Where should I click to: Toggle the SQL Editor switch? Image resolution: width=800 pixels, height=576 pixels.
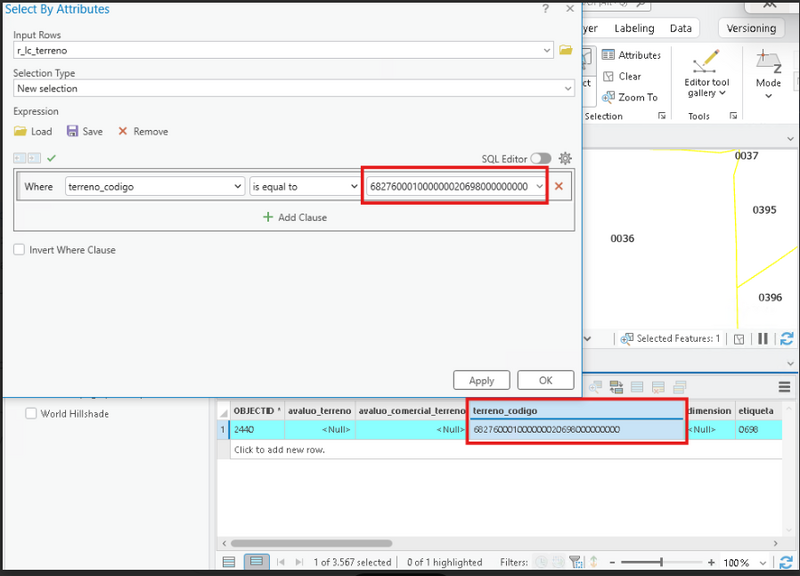pos(541,158)
